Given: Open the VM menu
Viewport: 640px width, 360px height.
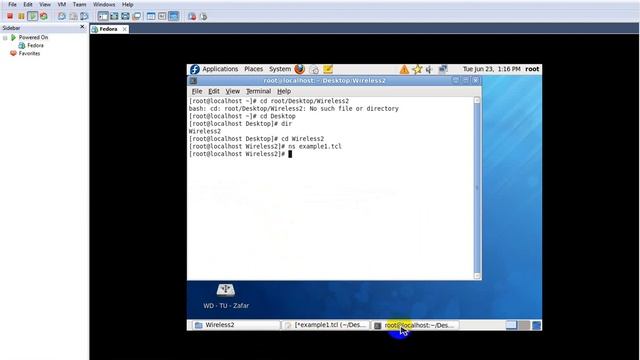Looking at the screenshot, I should tap(62, 4).
